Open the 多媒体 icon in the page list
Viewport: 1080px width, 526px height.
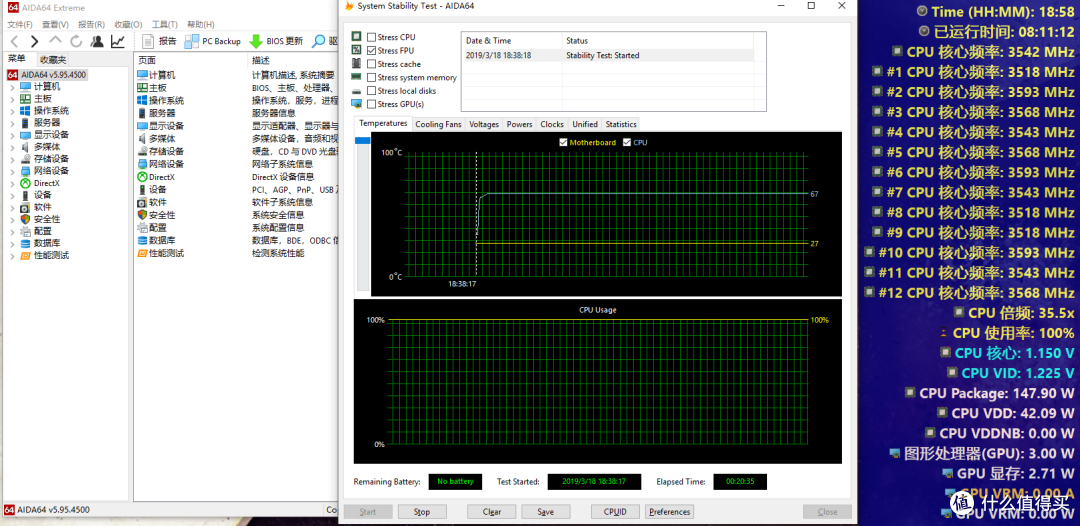(x=143, y=138)
